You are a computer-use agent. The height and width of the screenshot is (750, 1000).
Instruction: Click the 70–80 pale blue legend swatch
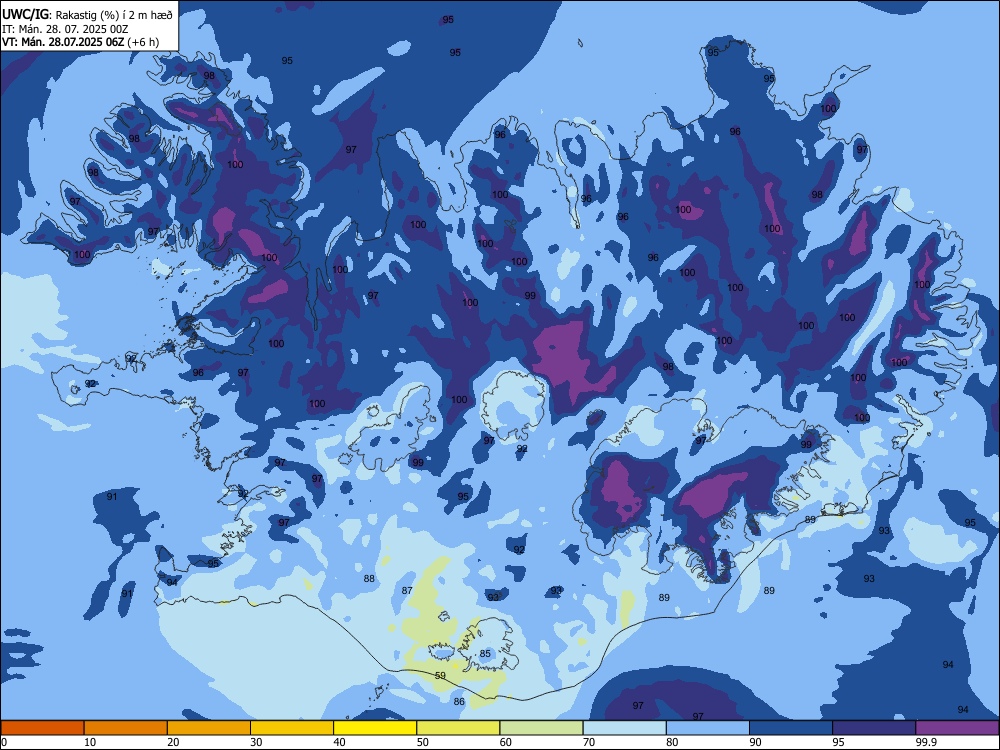pos(624,728)
